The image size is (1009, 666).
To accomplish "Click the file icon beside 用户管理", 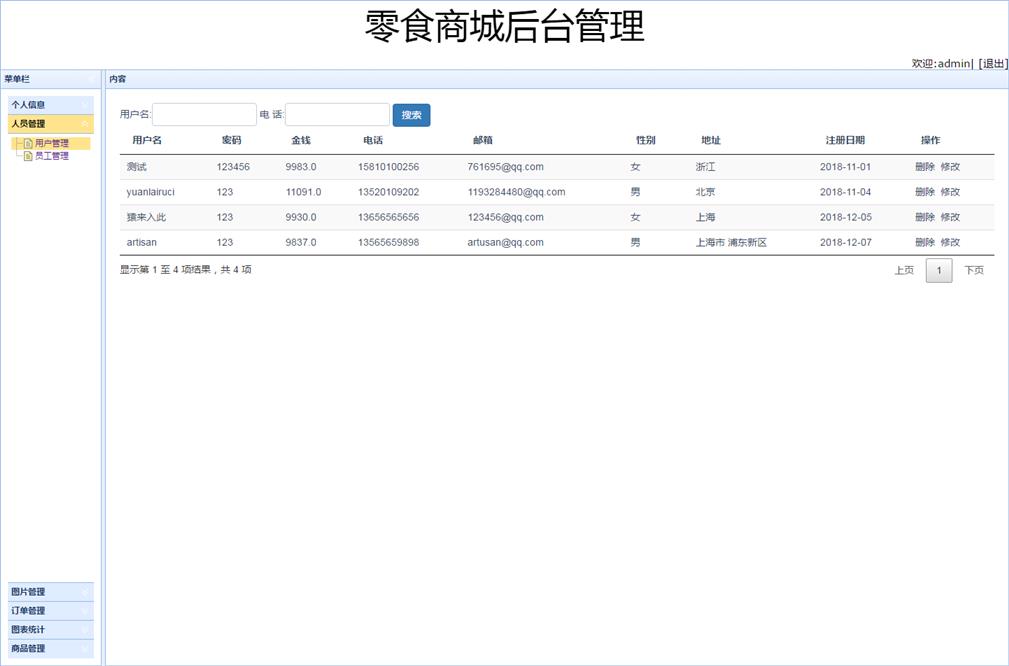I will [28, 144].
